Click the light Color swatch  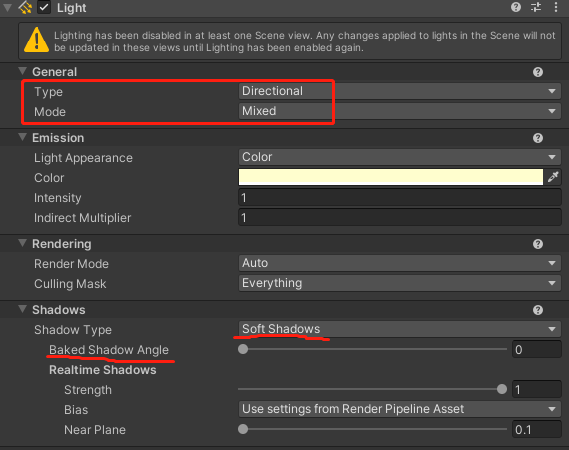391,177
